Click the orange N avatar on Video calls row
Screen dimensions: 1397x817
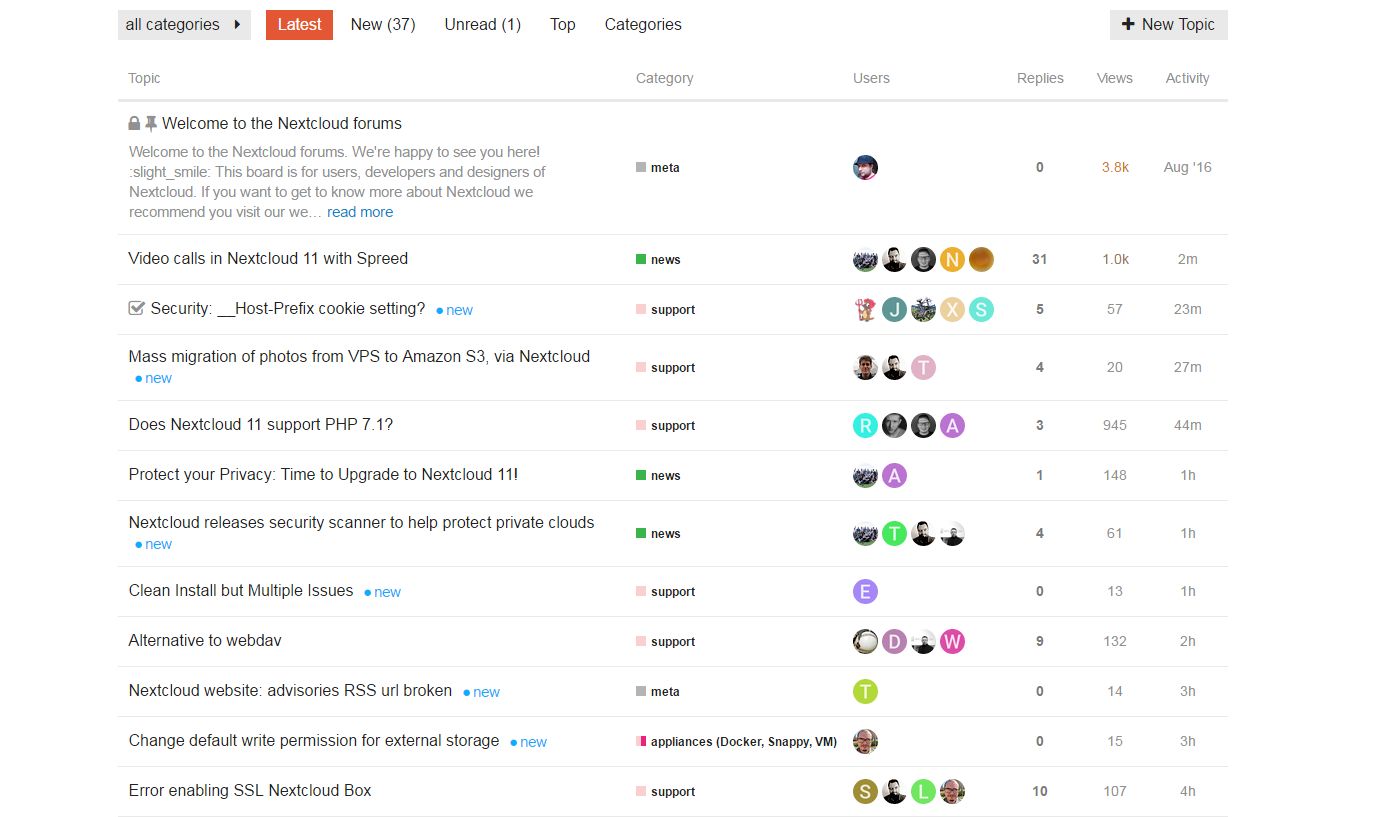tap(952, 260)
